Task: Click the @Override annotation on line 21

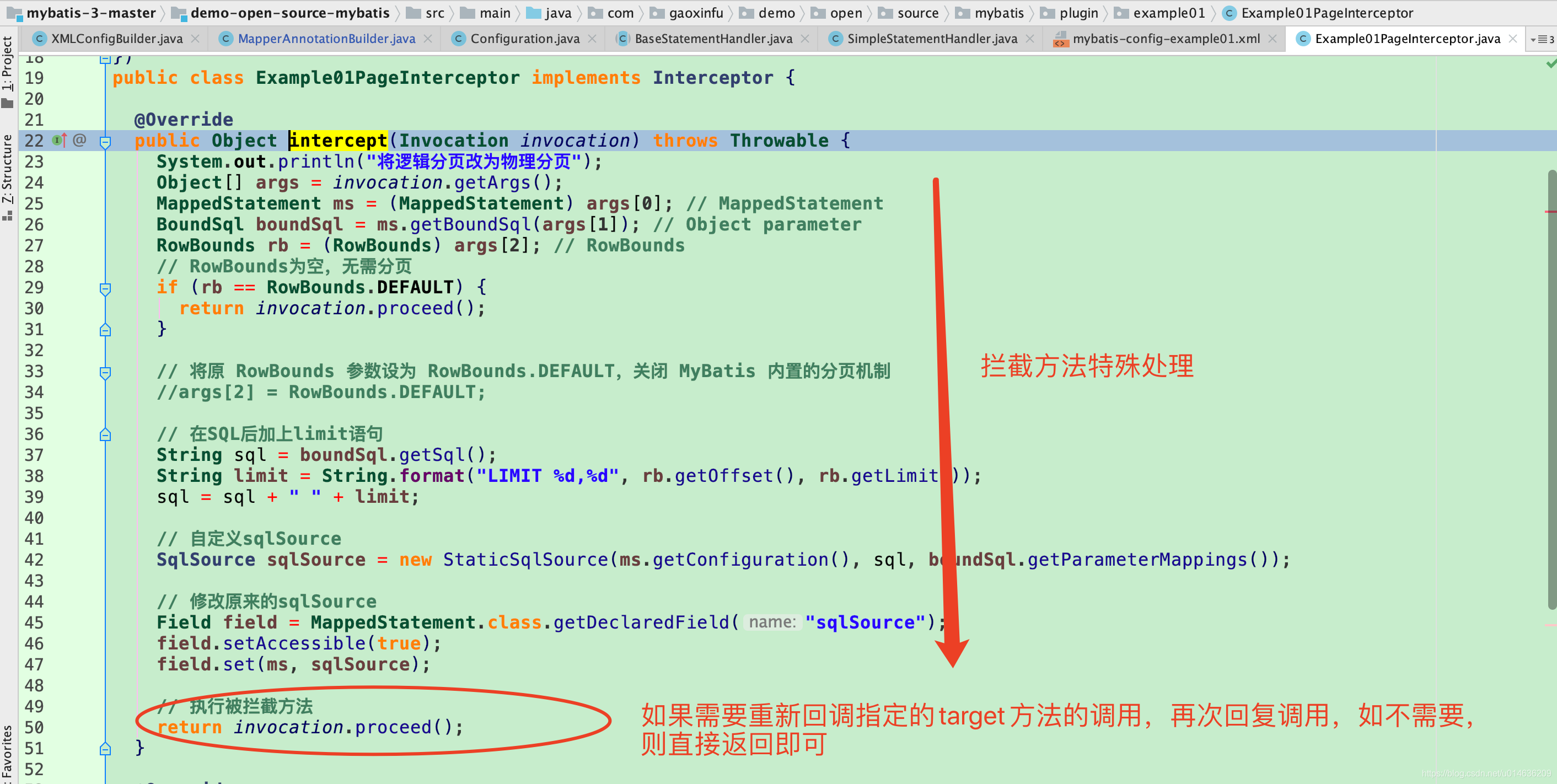Action: coord(184,120)
